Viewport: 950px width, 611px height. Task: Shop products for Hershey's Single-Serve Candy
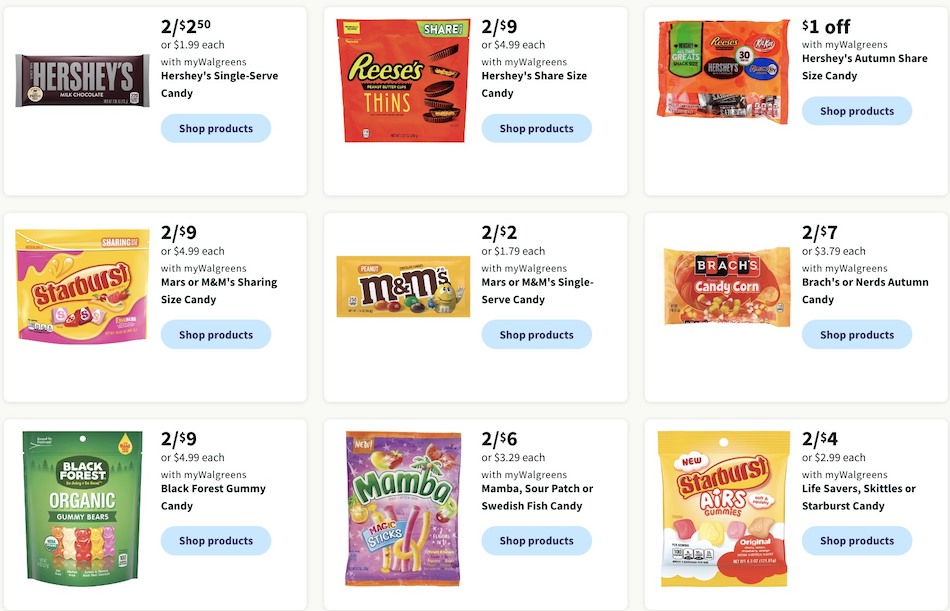point(216,129)
